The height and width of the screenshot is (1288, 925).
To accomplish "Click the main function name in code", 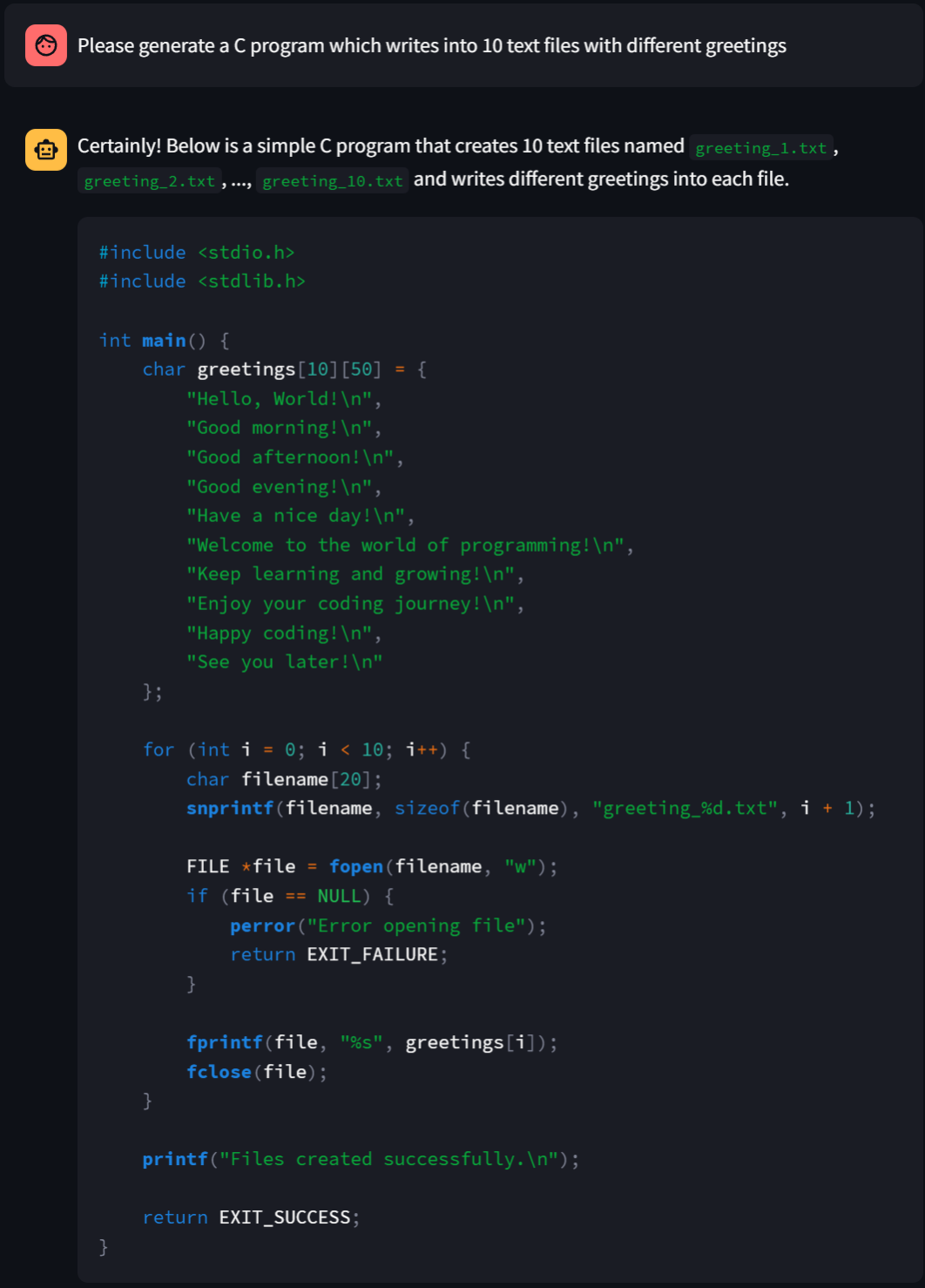I will click(164, 341).
